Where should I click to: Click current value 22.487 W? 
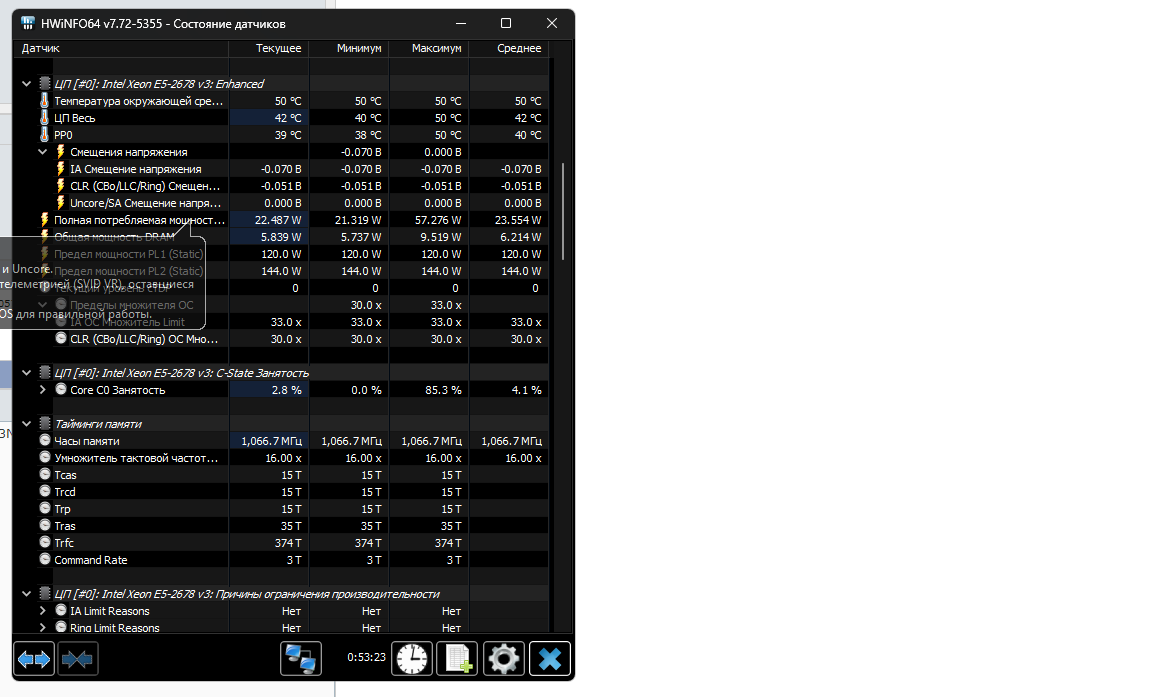pos(278,220)
